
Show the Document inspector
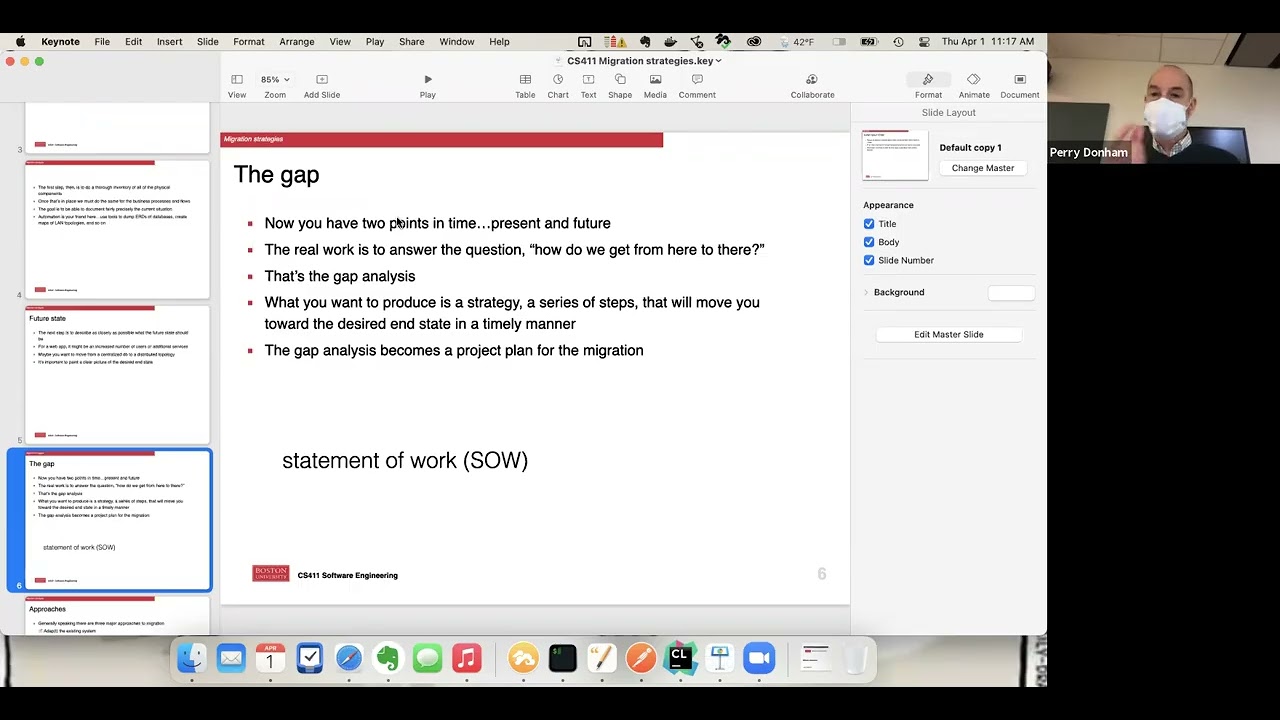click(1020, 86)
